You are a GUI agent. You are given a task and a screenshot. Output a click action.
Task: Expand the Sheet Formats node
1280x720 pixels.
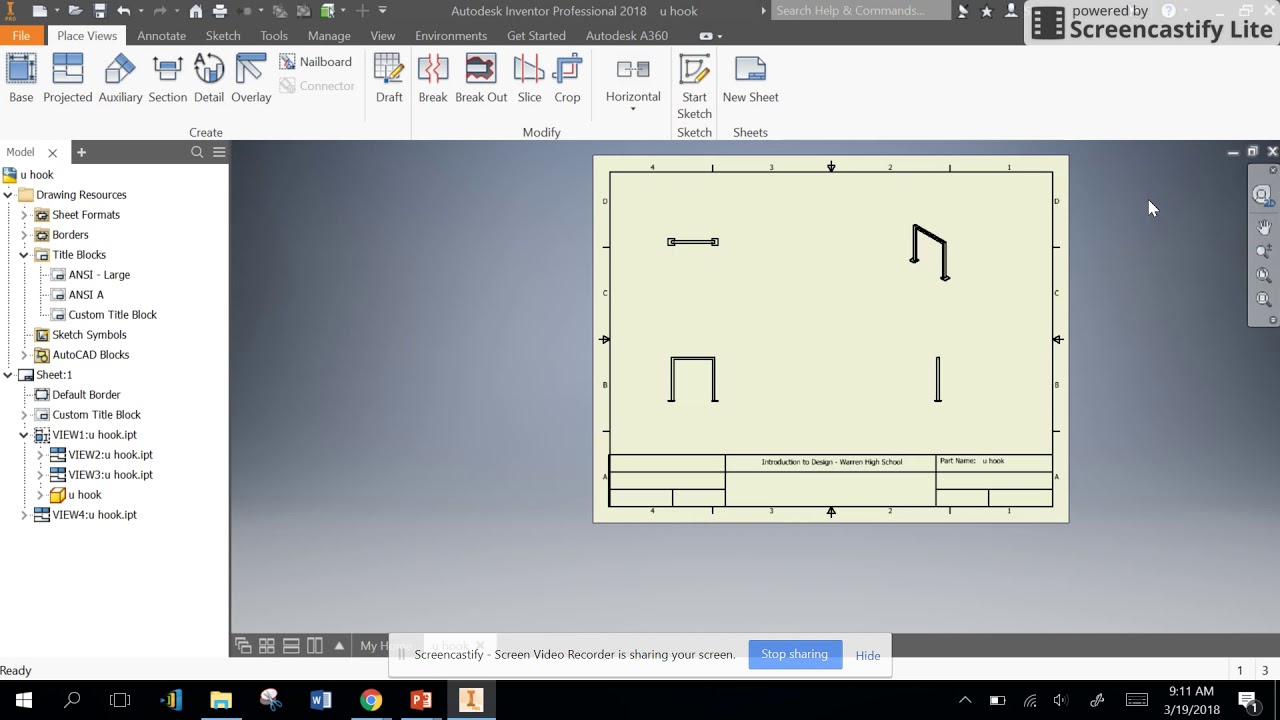pyautogui.click(x=24, y=215)
